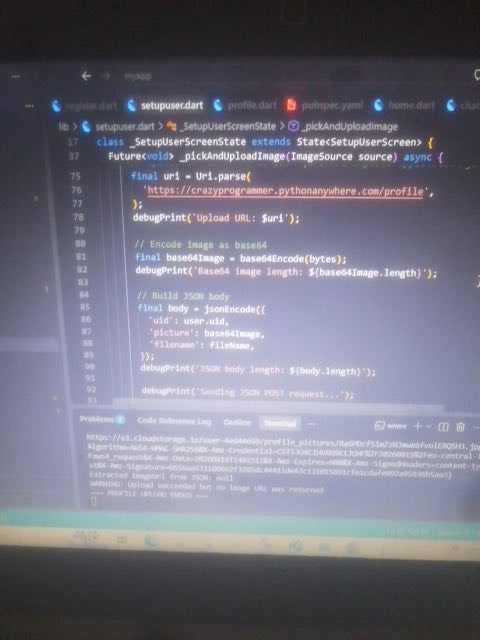Go back with the left arrow
480x640 pixels.
(x=86, y=76)
